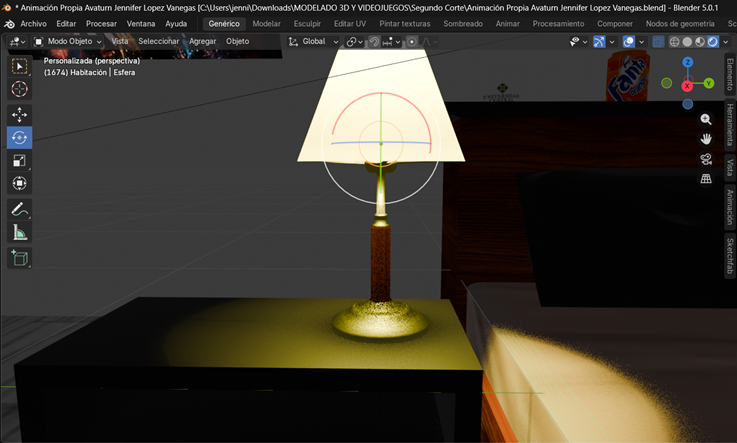Select the Cursor tool
The height and width of the screenshot is (443, 737).
tap(19, 89)
